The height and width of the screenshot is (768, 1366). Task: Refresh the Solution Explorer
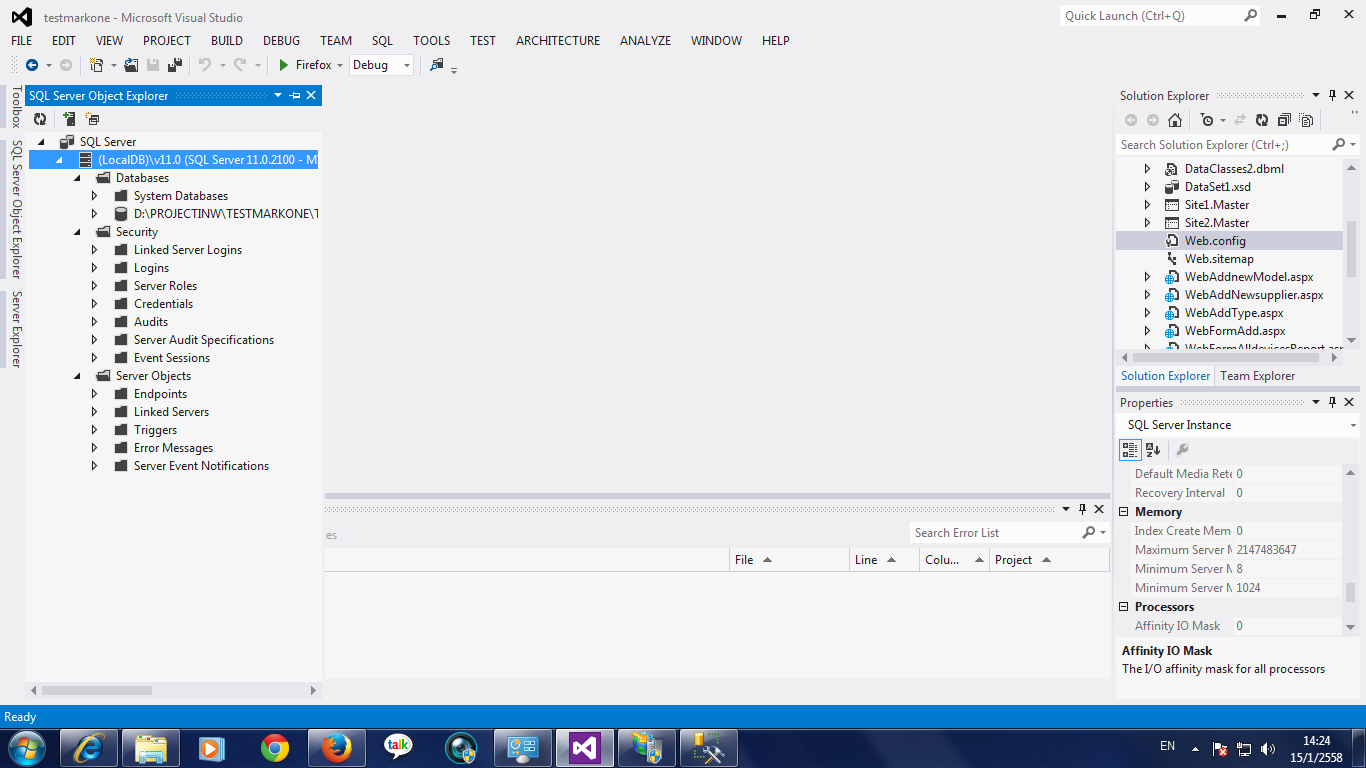coord(1262,120)
